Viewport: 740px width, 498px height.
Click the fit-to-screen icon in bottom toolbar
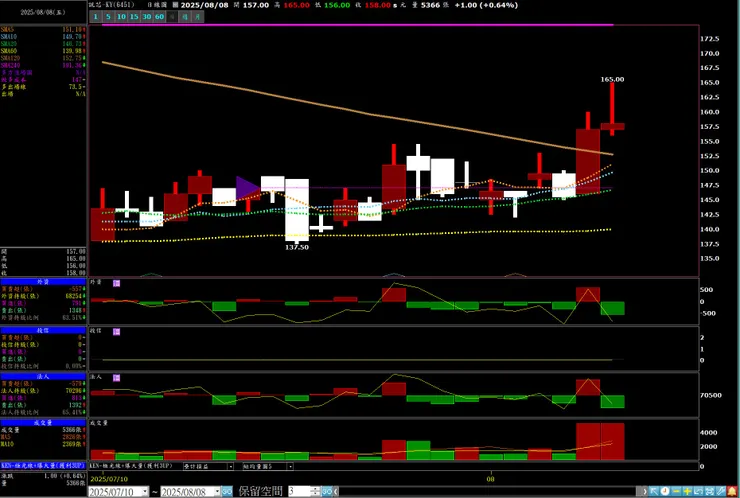709,491
